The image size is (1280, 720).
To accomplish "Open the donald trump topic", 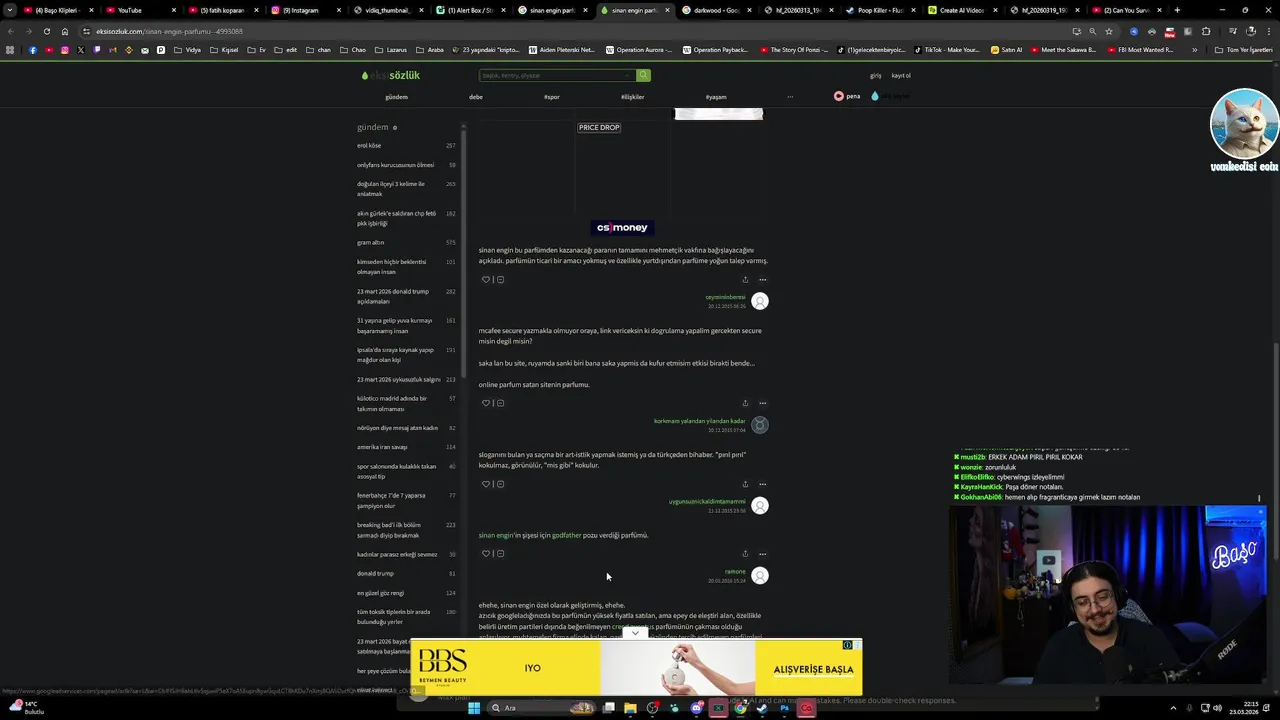I will [375, 574].
